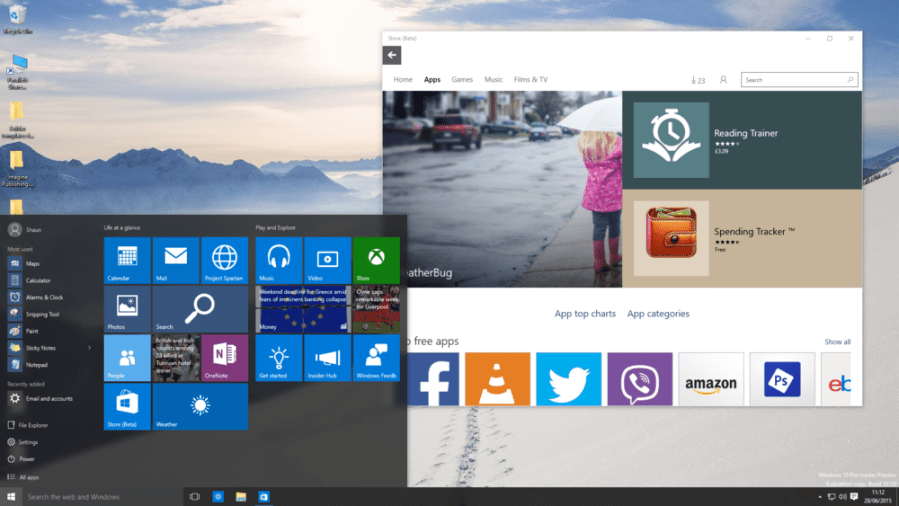Open the Store account profile icon
899x506 pixels.
coord(723,80)
